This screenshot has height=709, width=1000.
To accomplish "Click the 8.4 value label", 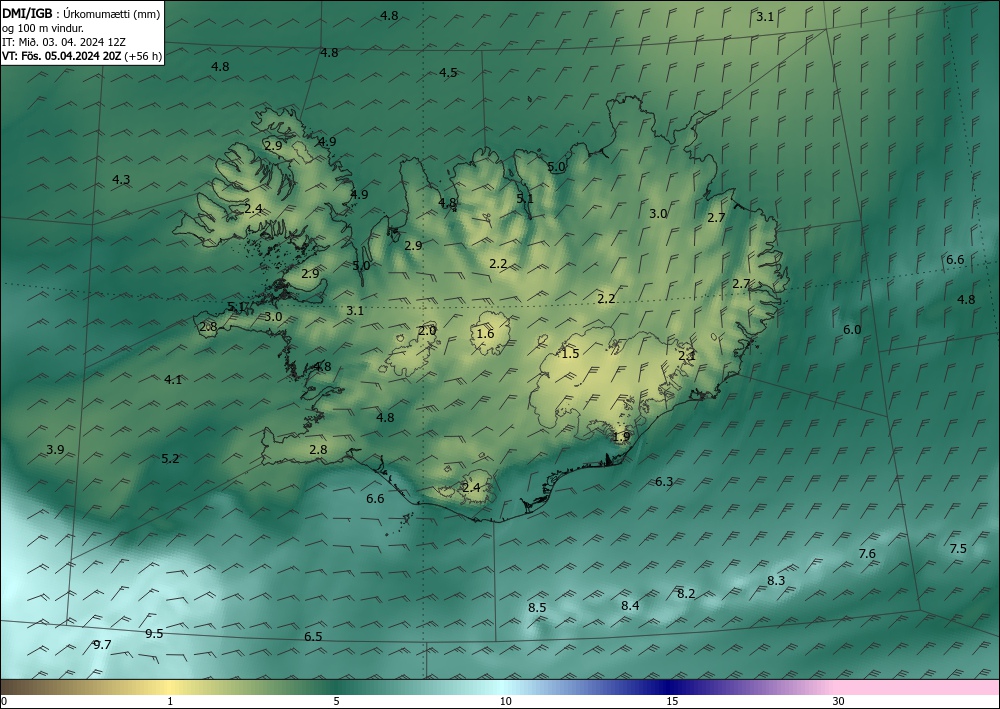I will [x=630, y=606].
